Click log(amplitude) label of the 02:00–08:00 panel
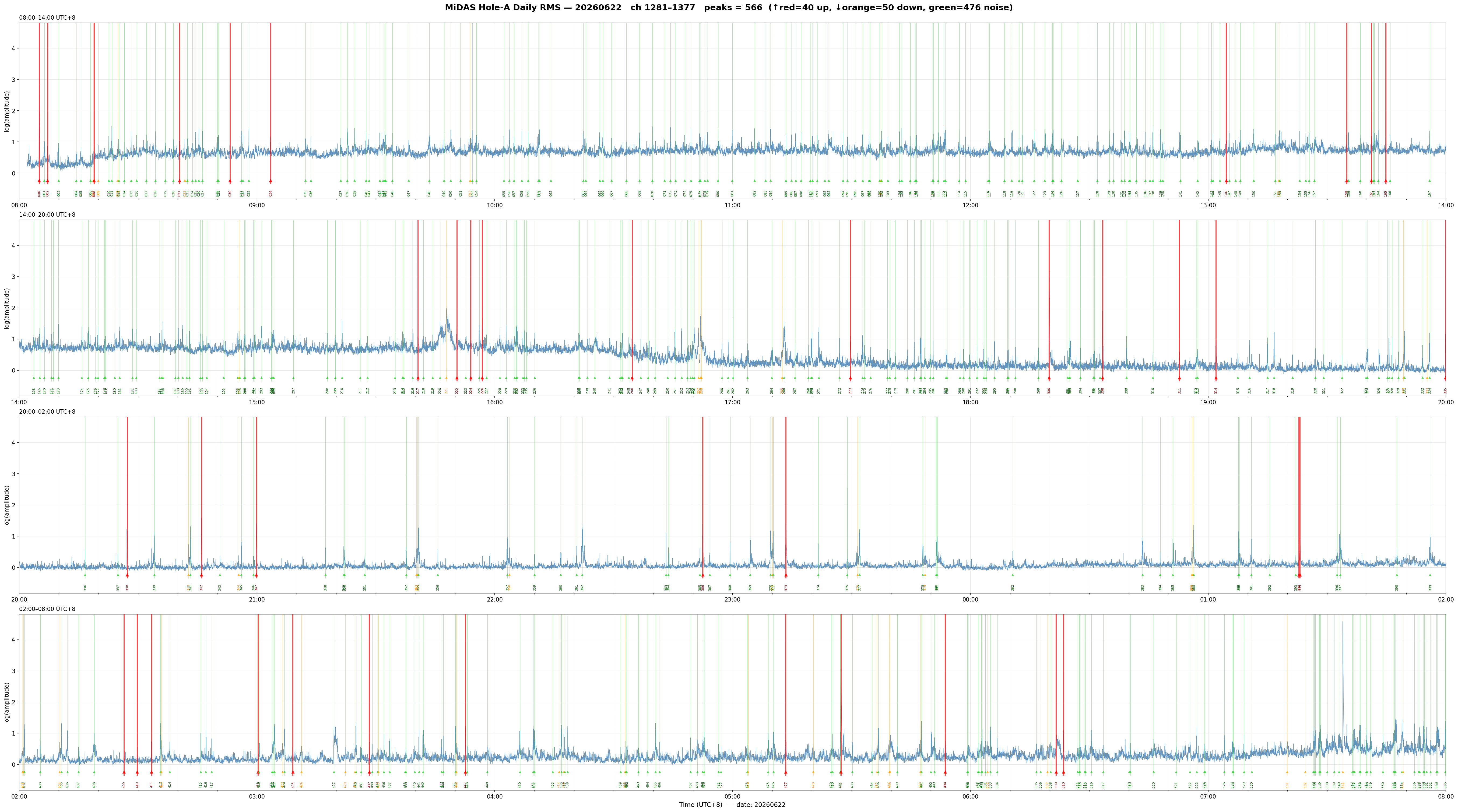 click(x=7, y=702)
